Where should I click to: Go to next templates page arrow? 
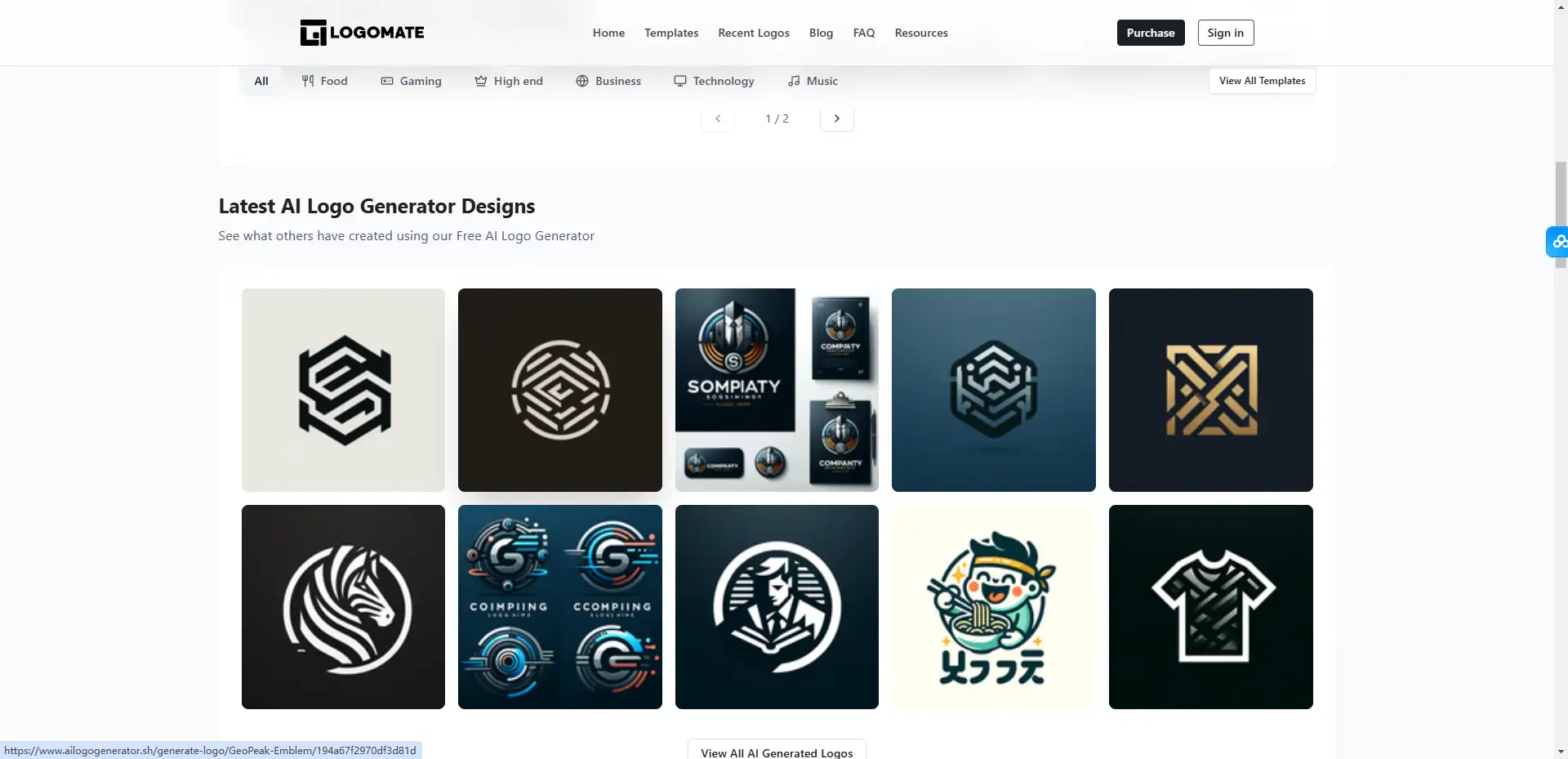tap(836, 118)
